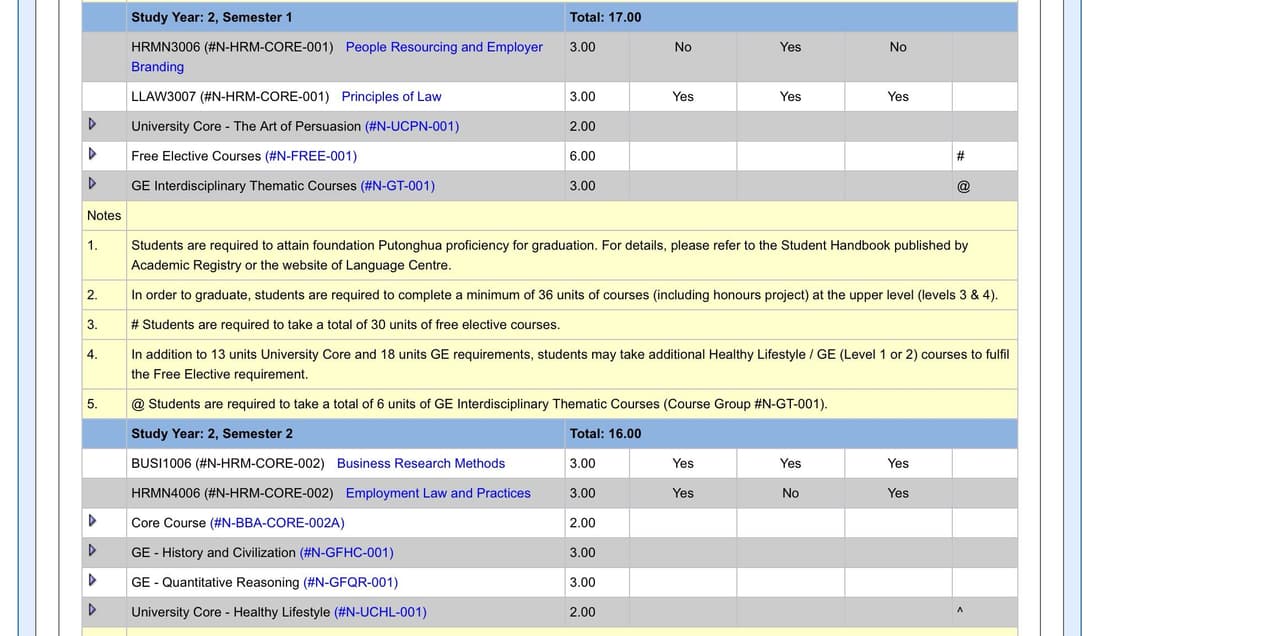
Task: Expand GE History and Civilization row
Action: pyautogui.click(x=92, y=551)
